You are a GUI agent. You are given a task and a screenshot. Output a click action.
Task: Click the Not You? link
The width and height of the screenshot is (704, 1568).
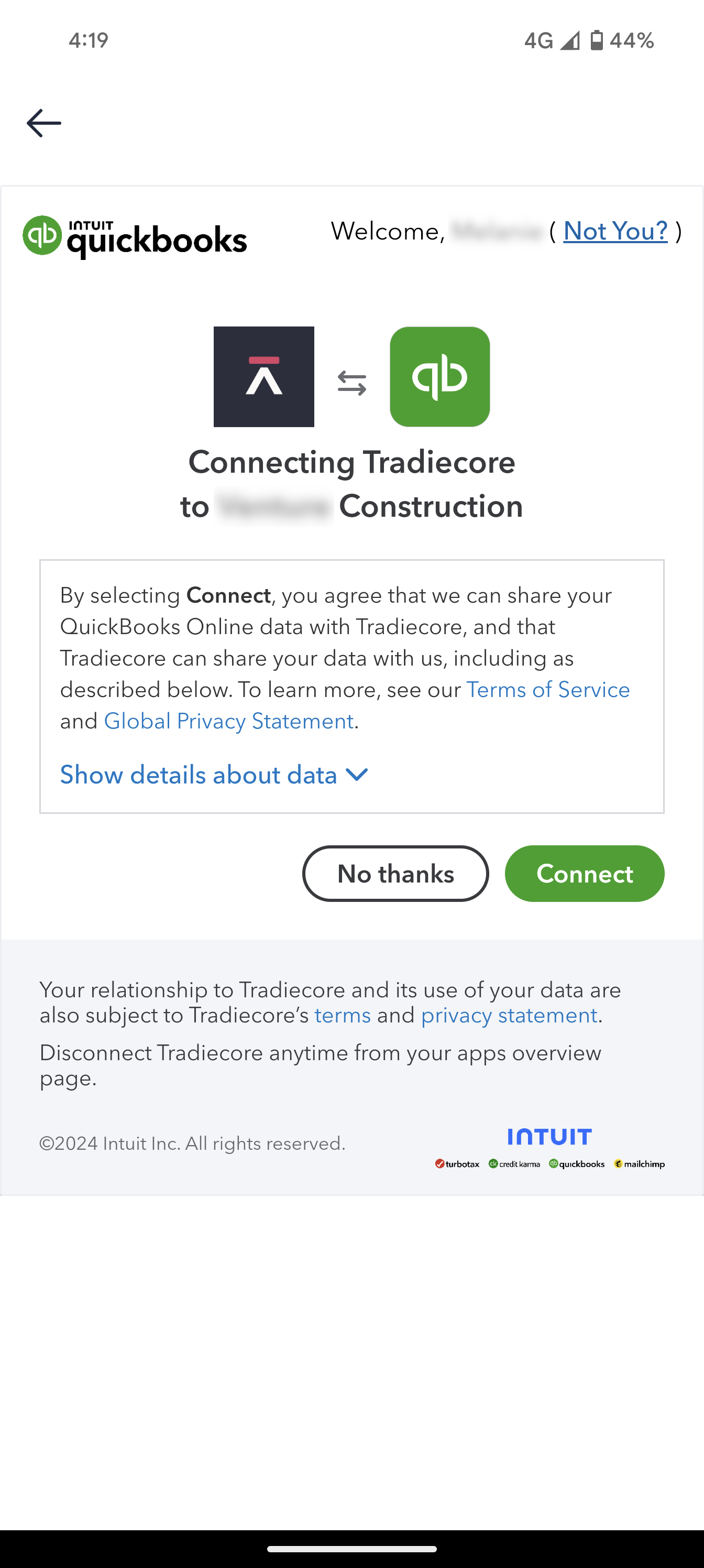click(615, 231)
